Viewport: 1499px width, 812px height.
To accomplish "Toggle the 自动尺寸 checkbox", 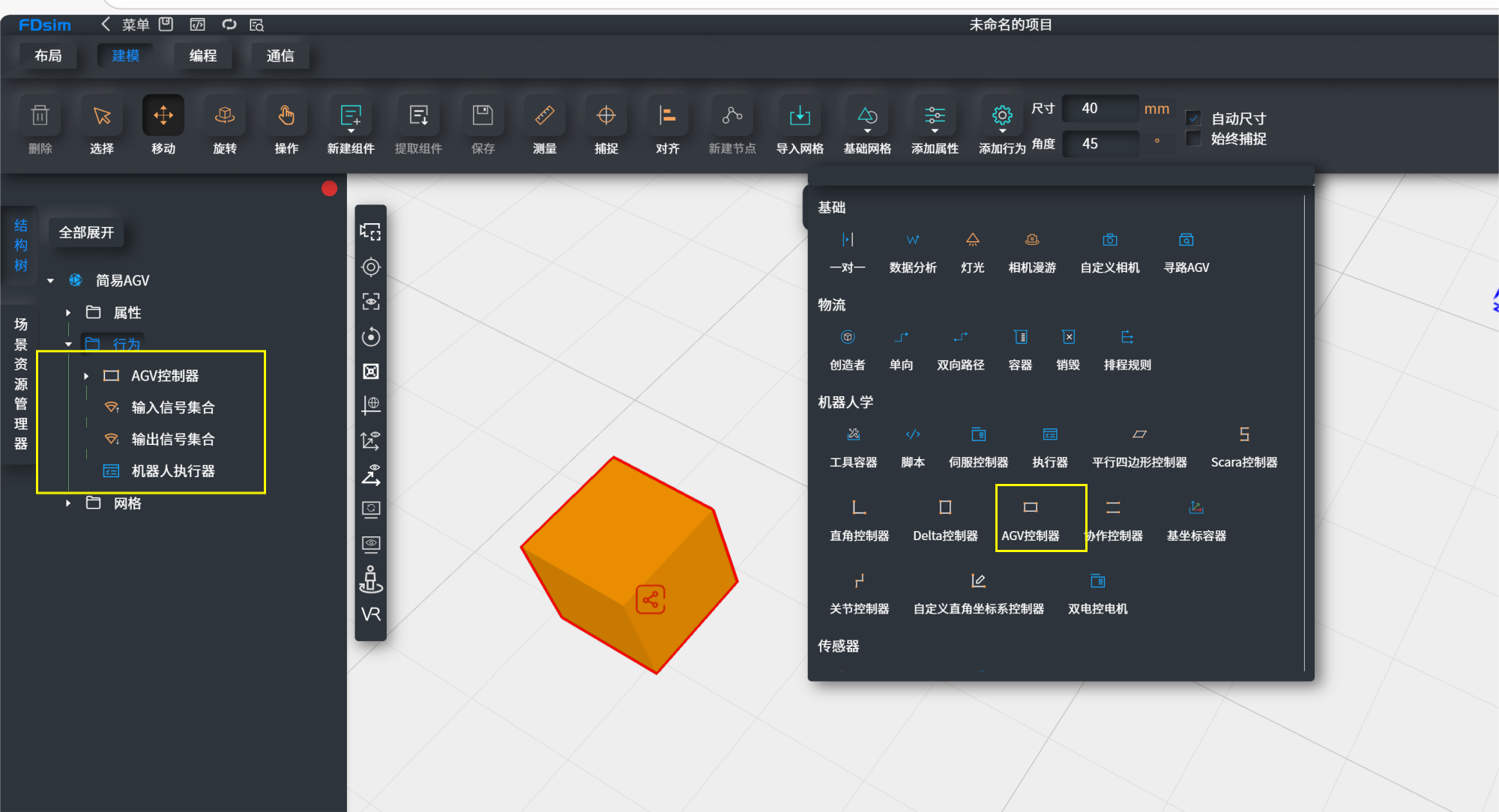I will coord(1194,118).
